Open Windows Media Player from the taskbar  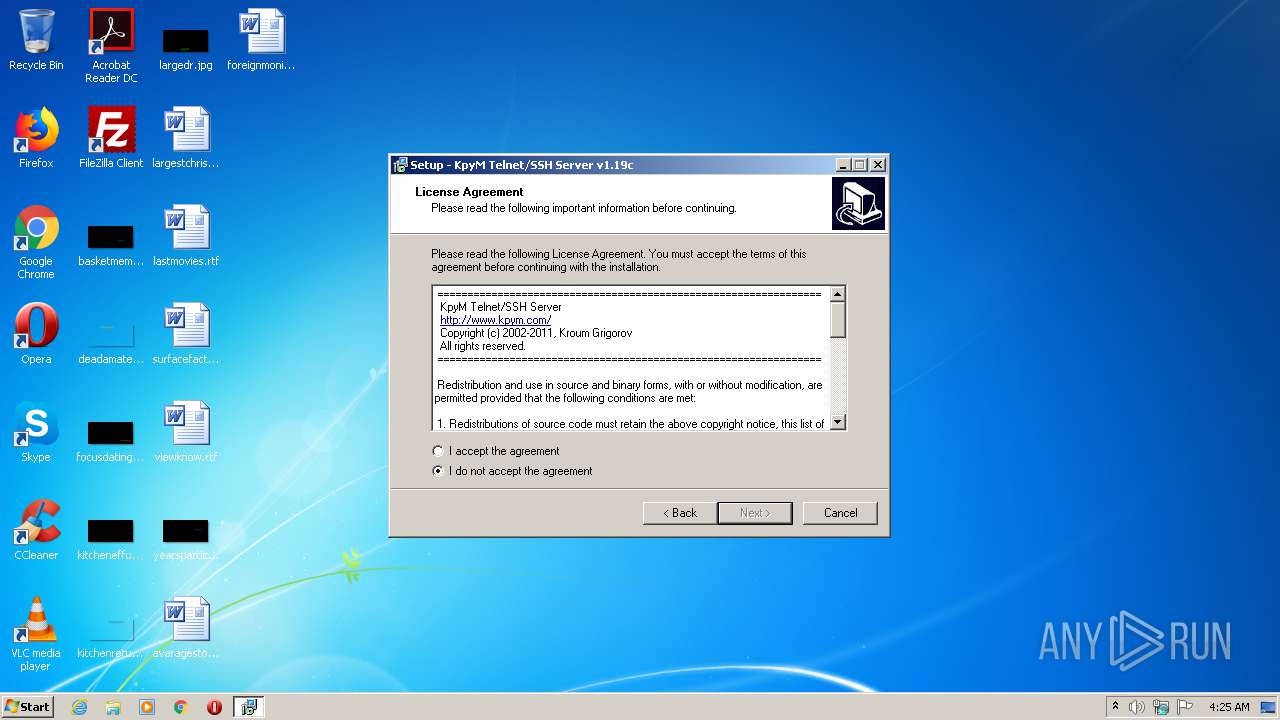click(x=147, y=707)
